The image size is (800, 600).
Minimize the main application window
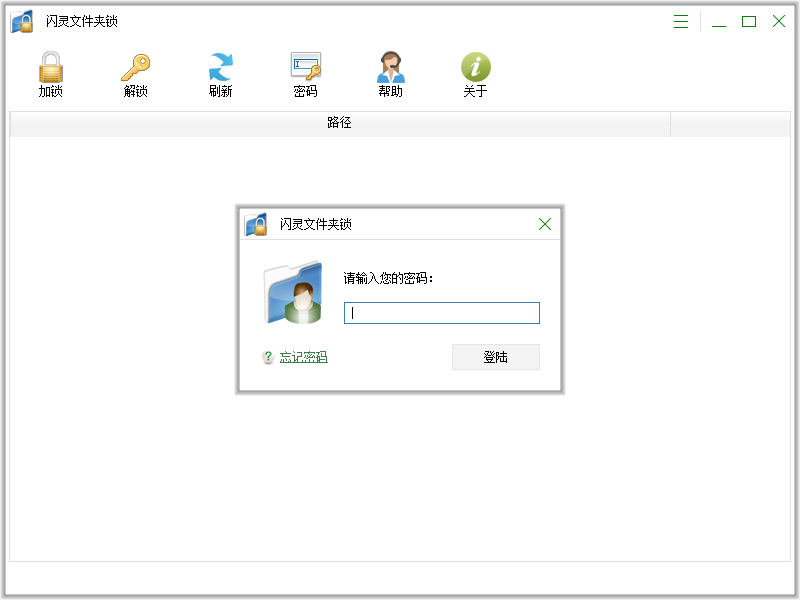719,22
